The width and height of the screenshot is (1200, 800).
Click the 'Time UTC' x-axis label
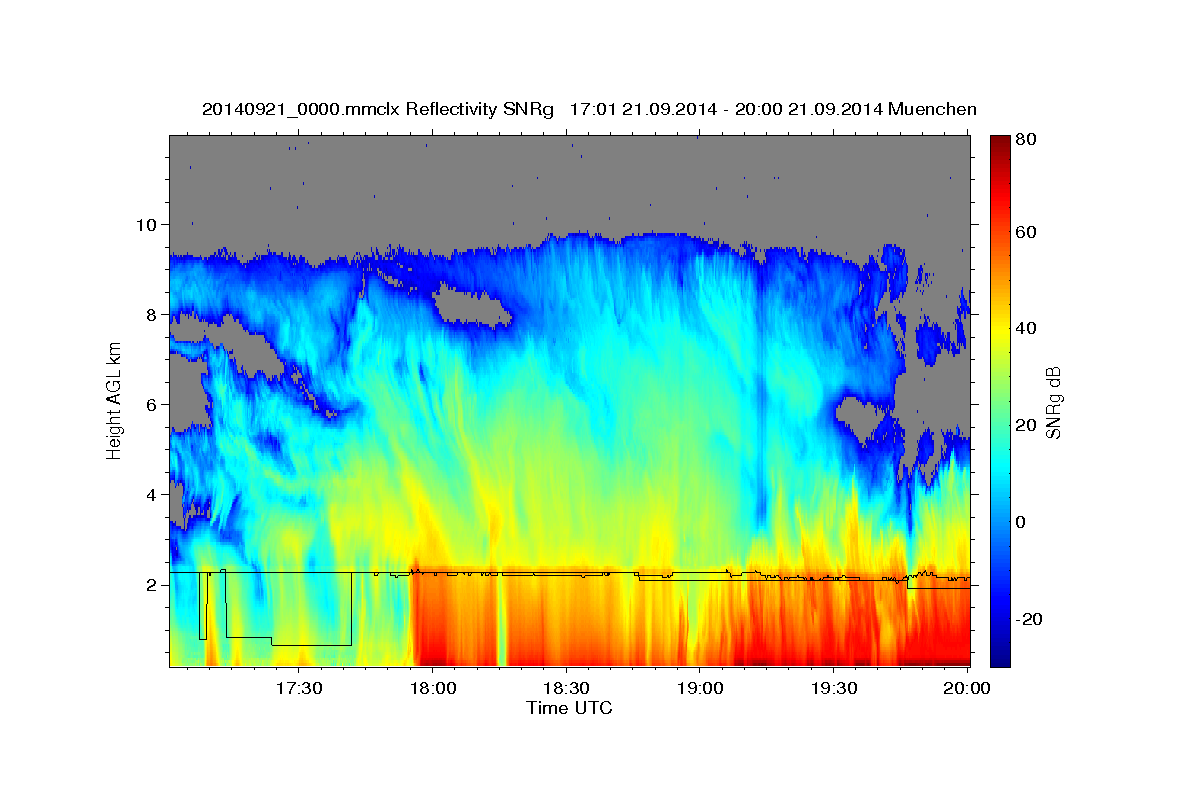point(569,708)
